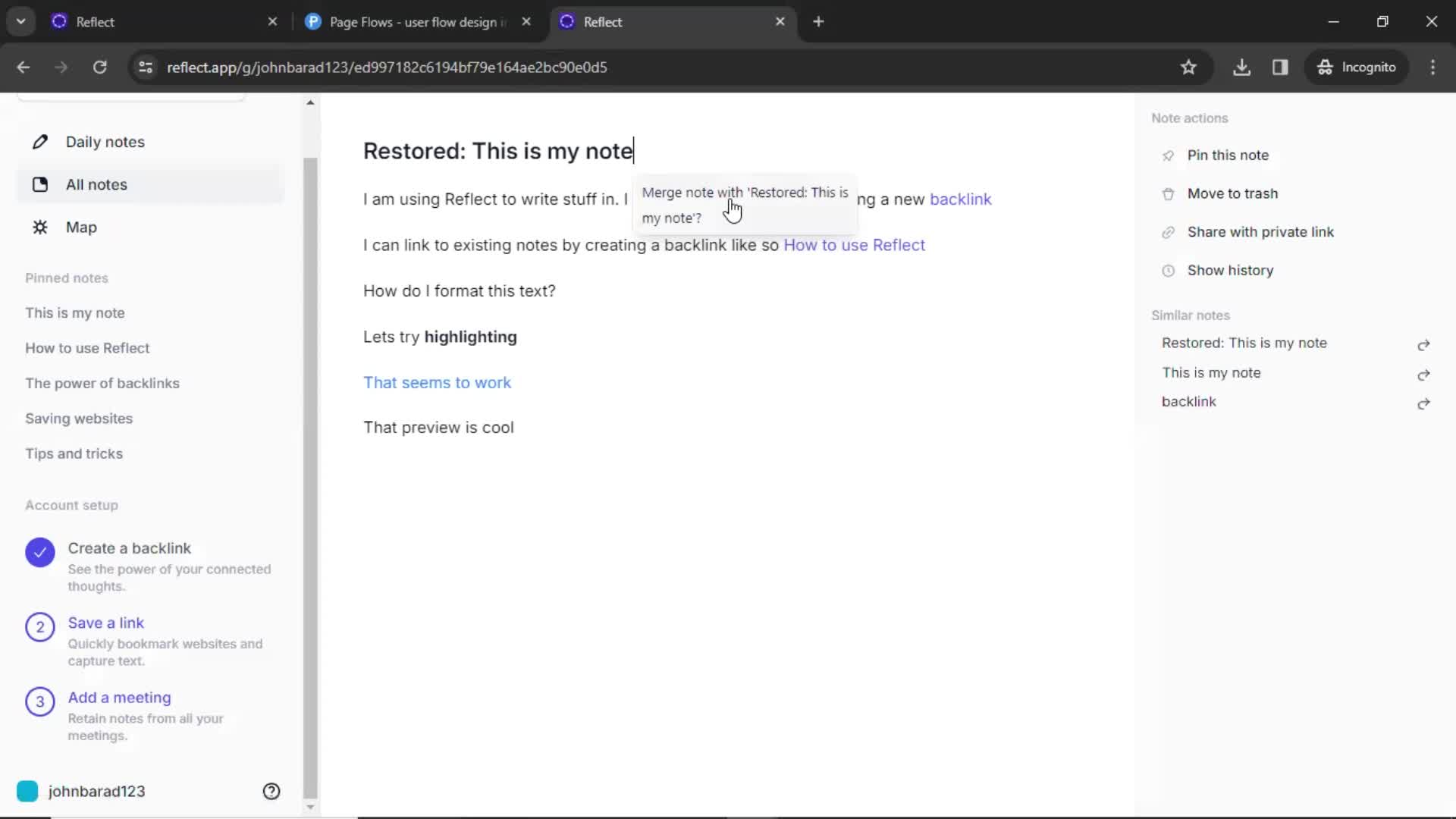Viewport: 1456px width, 819px height.
Task: Open Show history icon
Action: pyautogui.click(x=1168, y=270)
